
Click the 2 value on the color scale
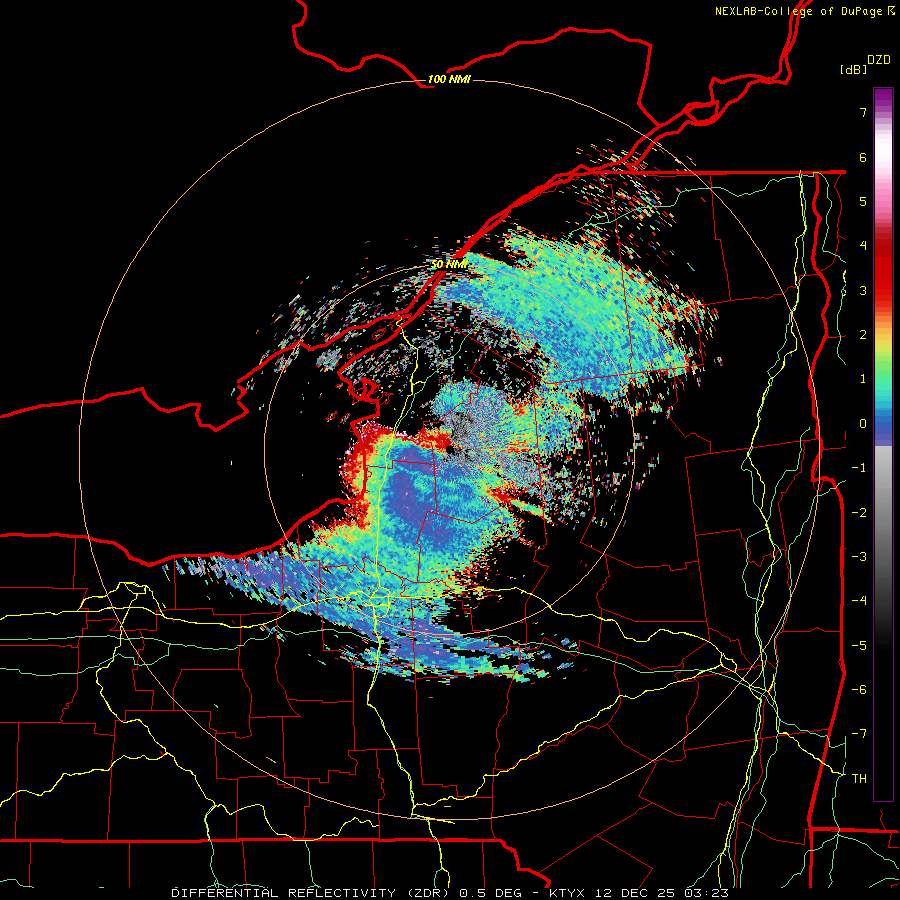[863, 335]
